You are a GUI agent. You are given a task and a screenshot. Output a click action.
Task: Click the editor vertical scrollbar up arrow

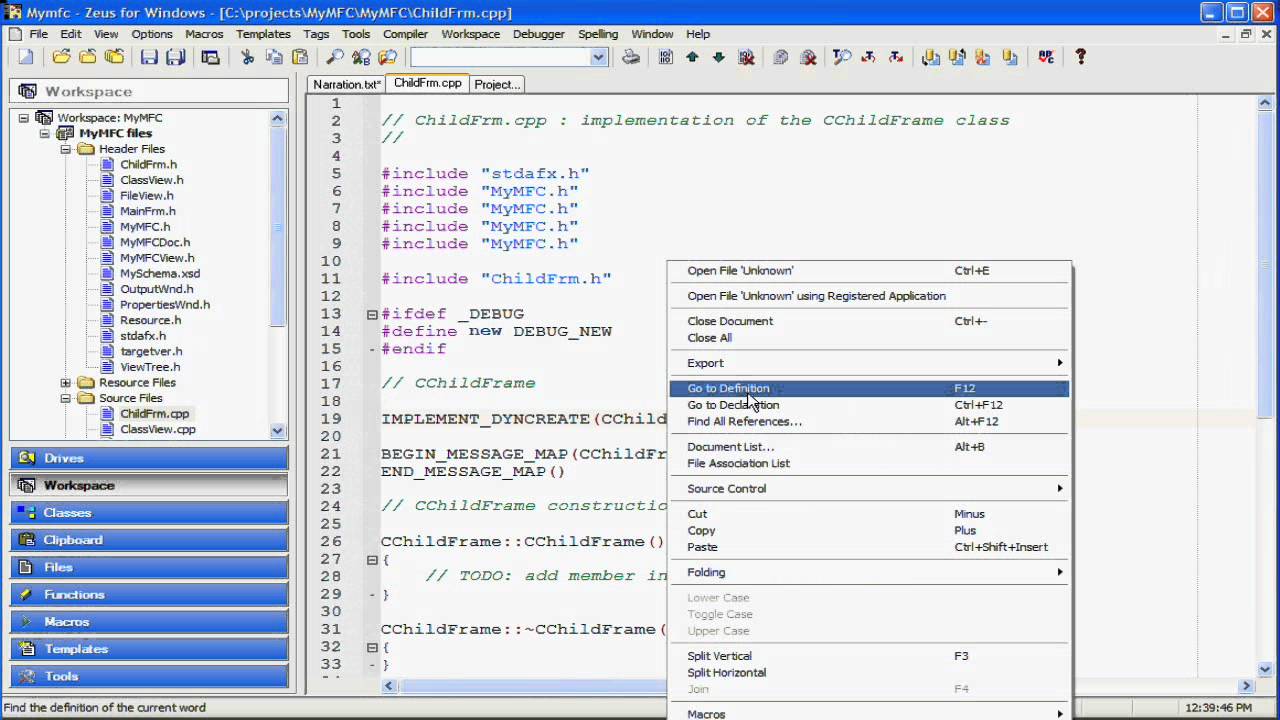tap(1265, 102)
